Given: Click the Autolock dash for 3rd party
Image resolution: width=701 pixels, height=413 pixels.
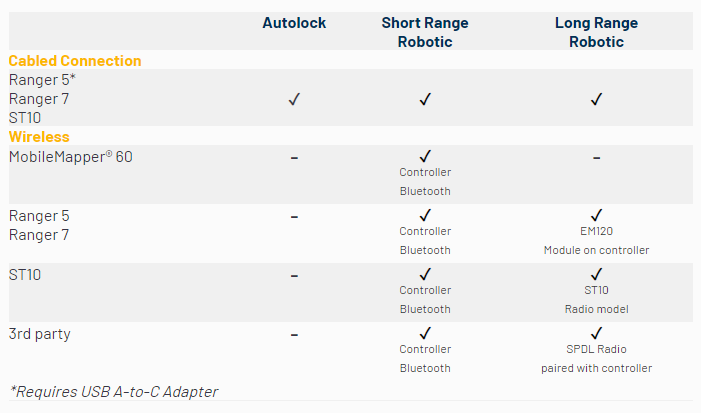Looking at the screenshot, I should (x=294, y=334).
